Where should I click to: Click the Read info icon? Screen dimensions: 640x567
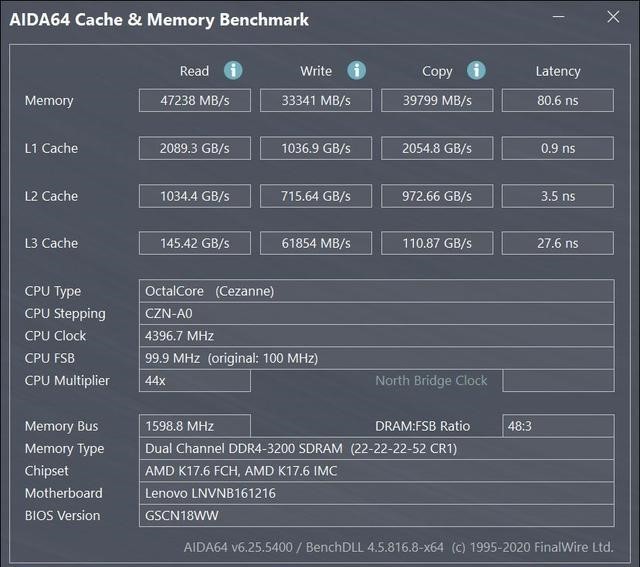point(233,70)
